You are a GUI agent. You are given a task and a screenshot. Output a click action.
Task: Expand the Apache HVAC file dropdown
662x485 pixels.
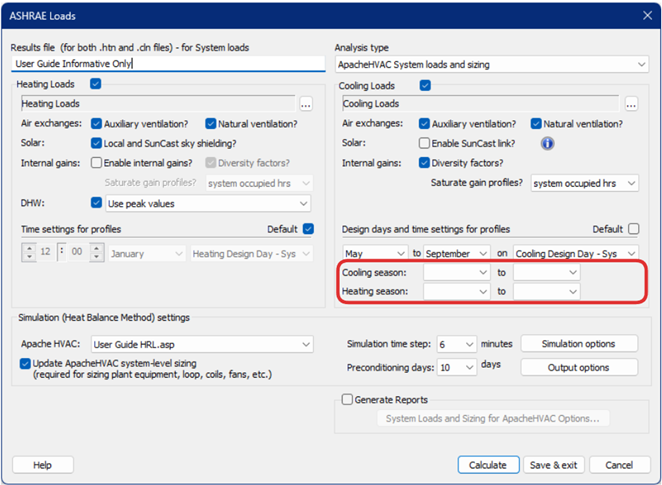[x=195, y=344]
